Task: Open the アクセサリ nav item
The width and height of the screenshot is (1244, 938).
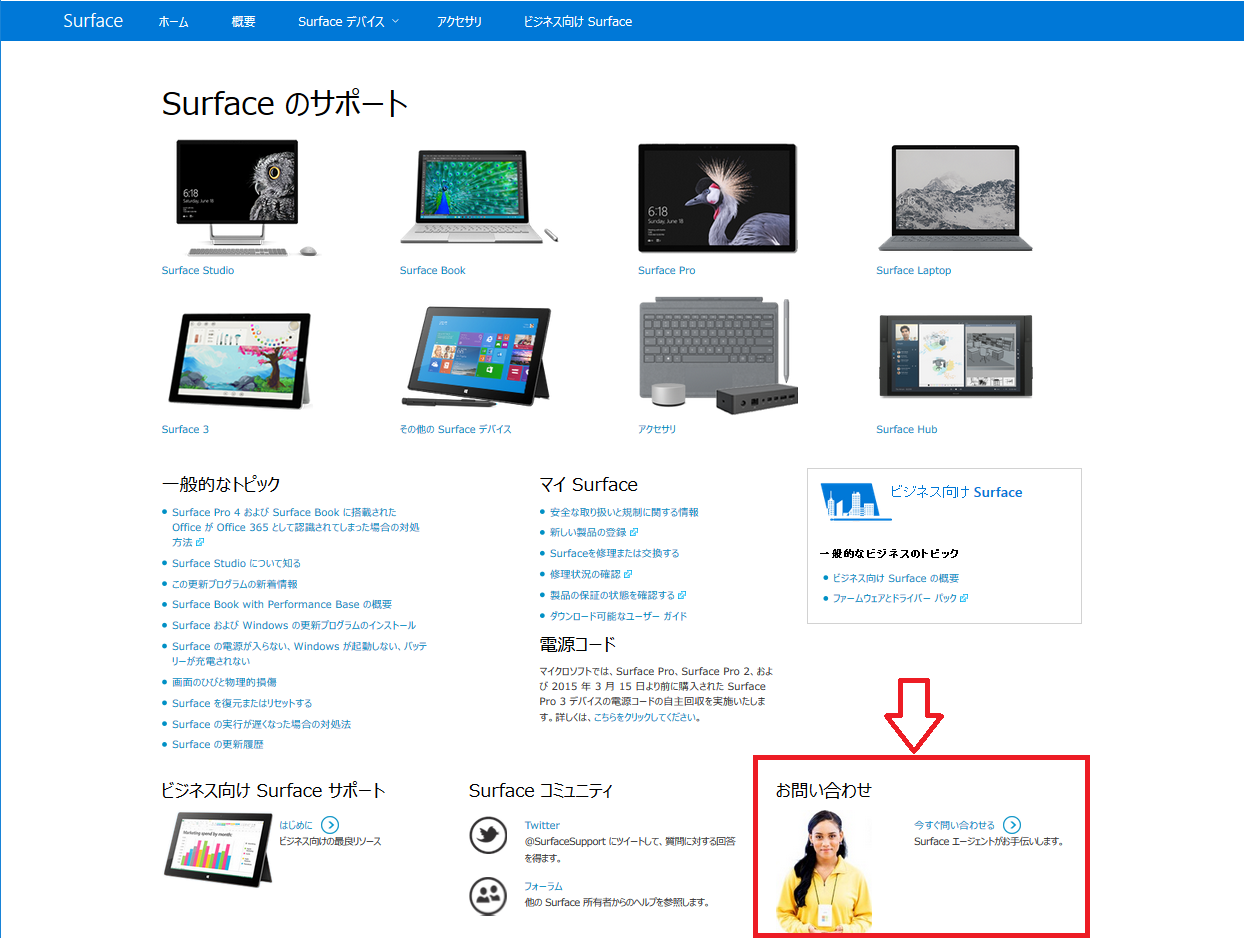Action: tap(460, 21)
